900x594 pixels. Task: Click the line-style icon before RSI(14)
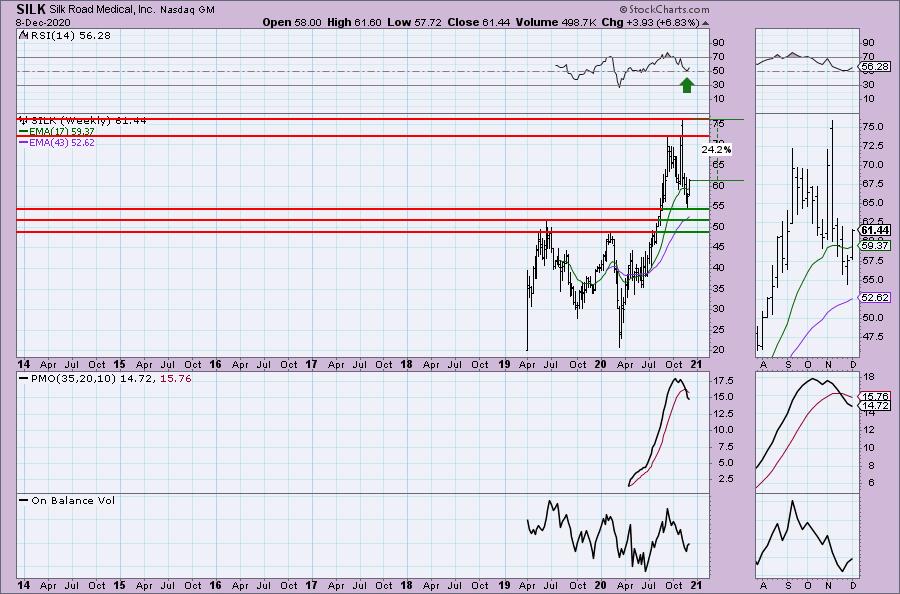[23, 36]
